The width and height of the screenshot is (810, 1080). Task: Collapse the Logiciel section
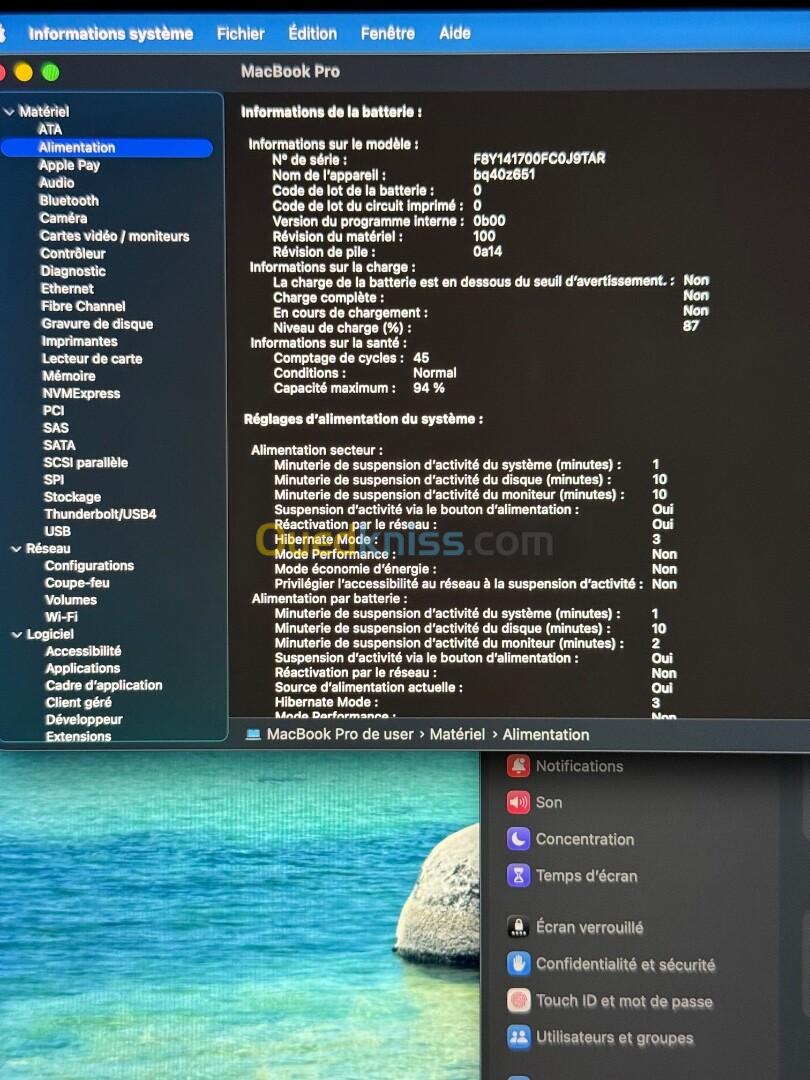click(x=17, y=634)
